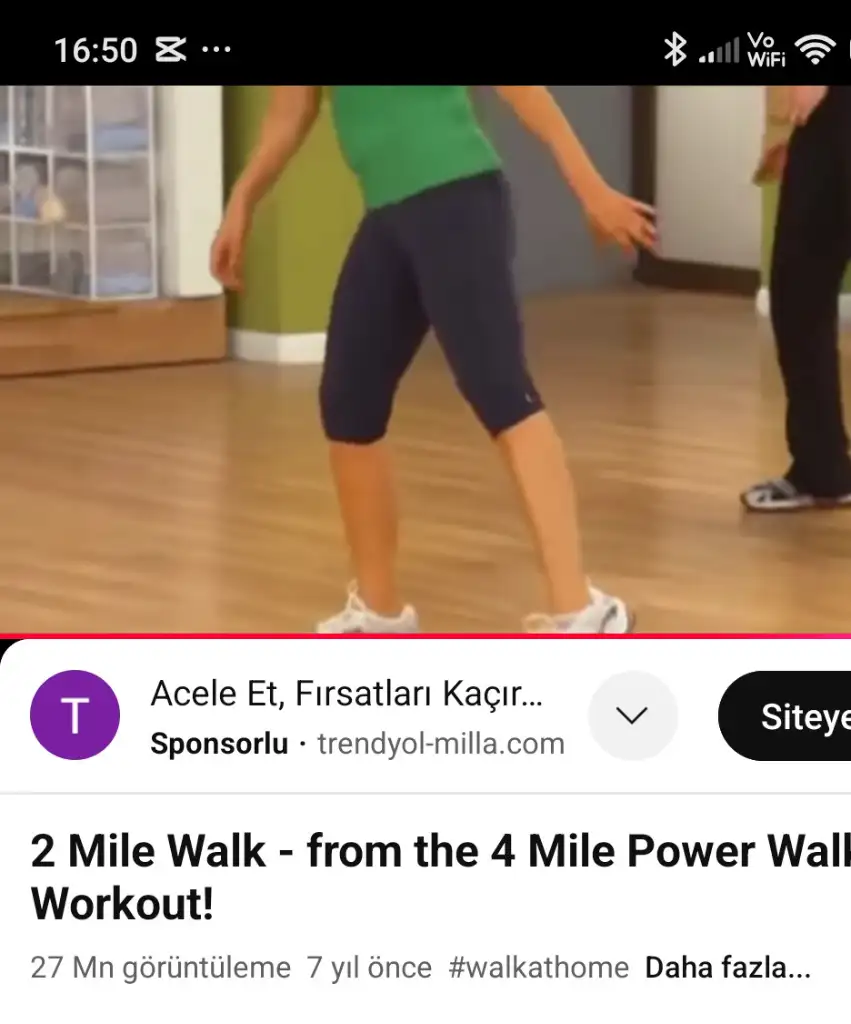Tap the Wi-Fi status icon
Screen dimensions: 851x1024
tap(814, 50)
